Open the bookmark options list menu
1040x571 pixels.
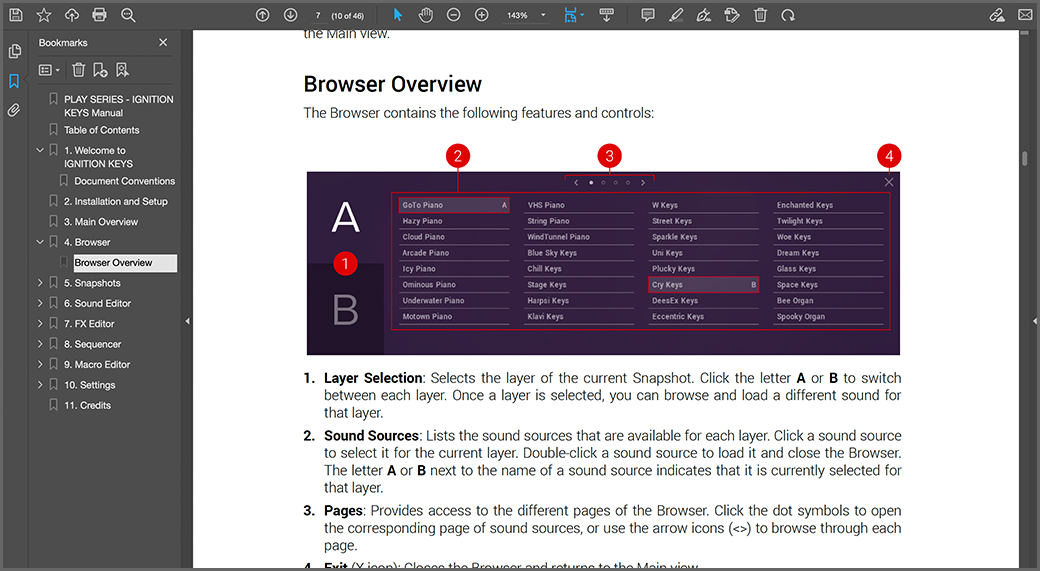pos(49,70)
